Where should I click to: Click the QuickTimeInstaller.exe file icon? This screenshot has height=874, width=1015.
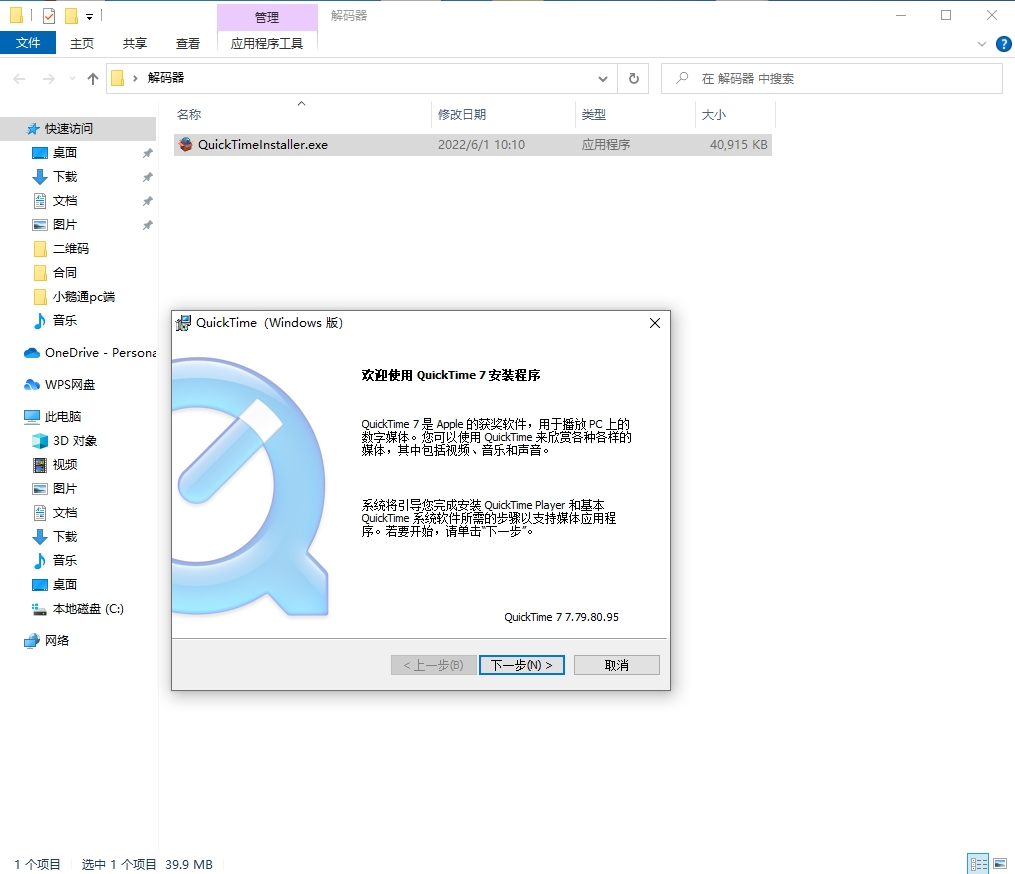pos(186,144)
